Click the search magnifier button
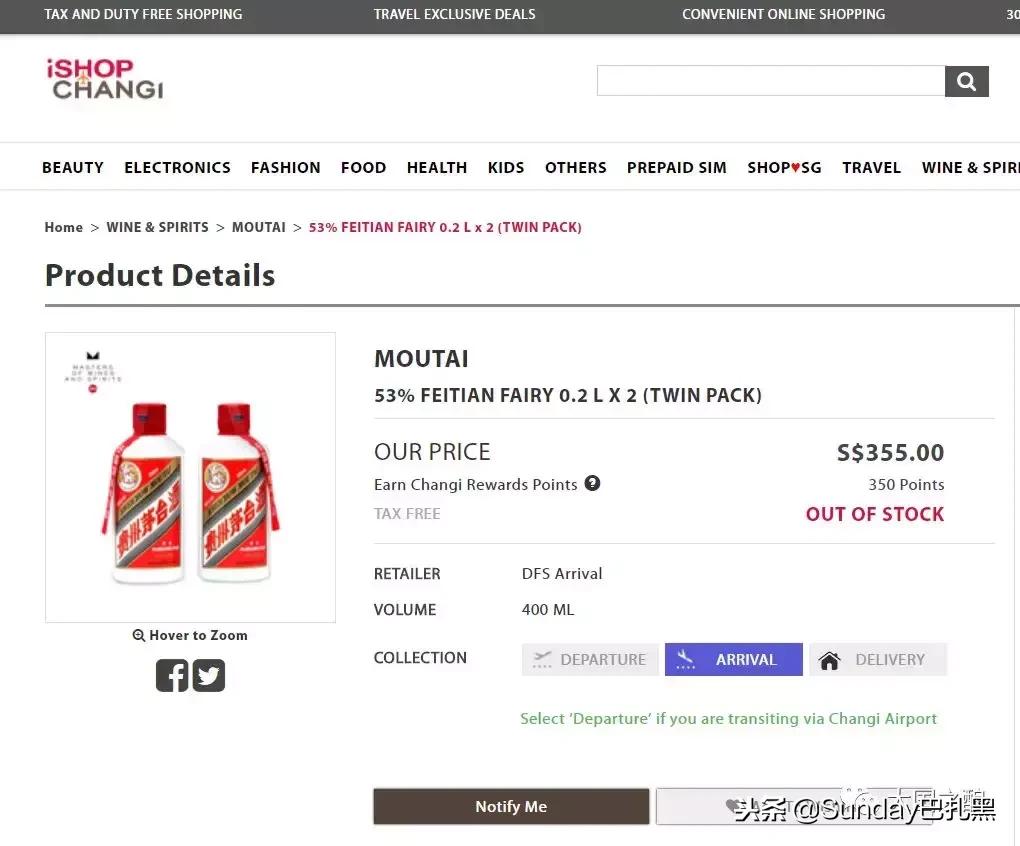Screen dimensions: 1020x846 click(966, 82)
